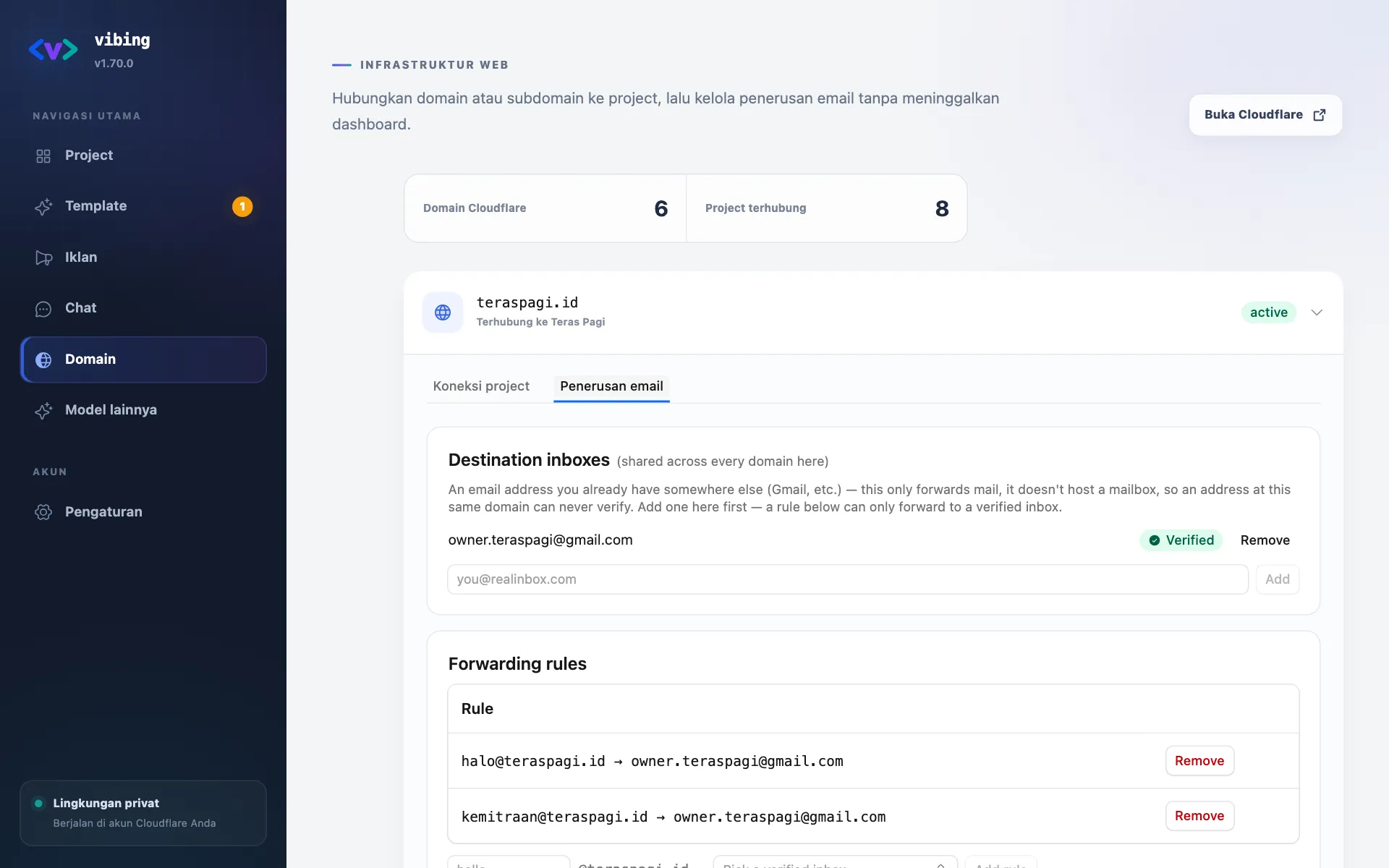Click the Model lainnya sparkle icon

point(43,410)
